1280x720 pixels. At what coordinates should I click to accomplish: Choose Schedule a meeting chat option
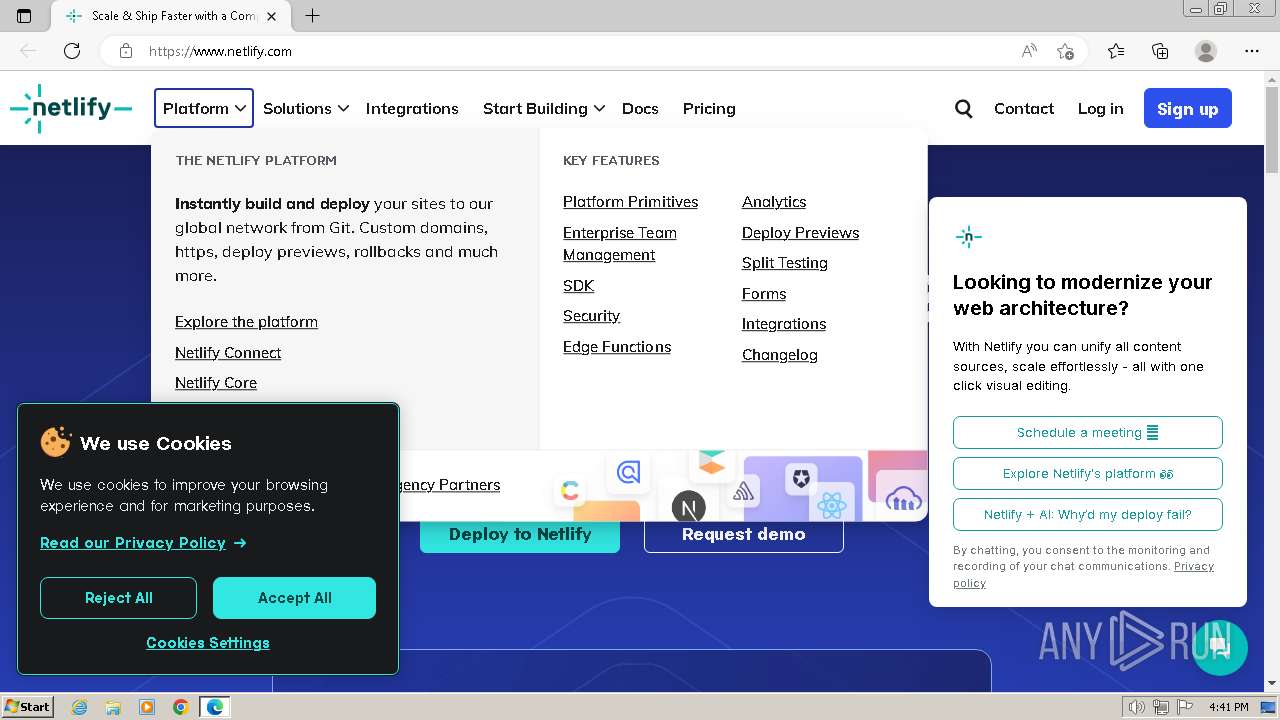1088,433
